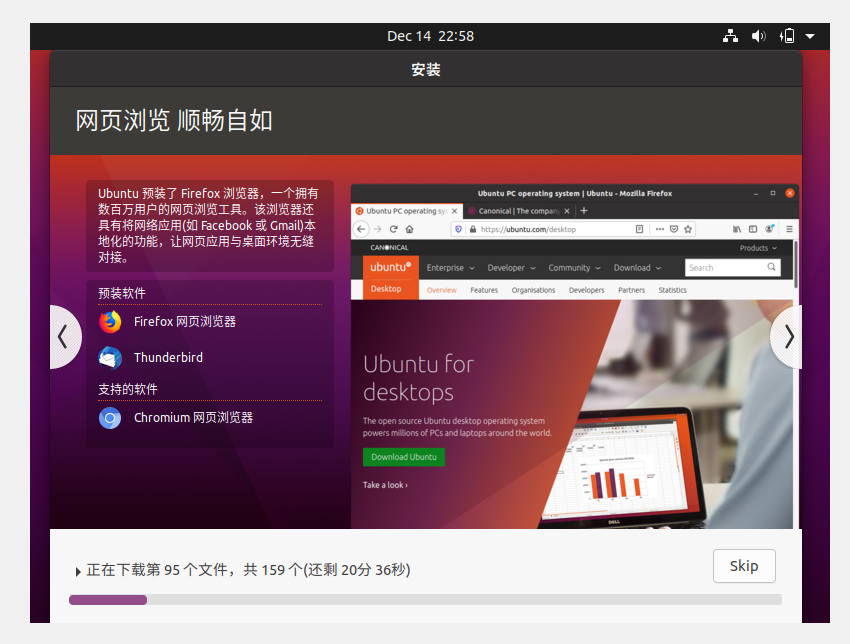This screenshot has height=644, width=850.
Task: Click the installation progress bar
Action: (425, 600)
